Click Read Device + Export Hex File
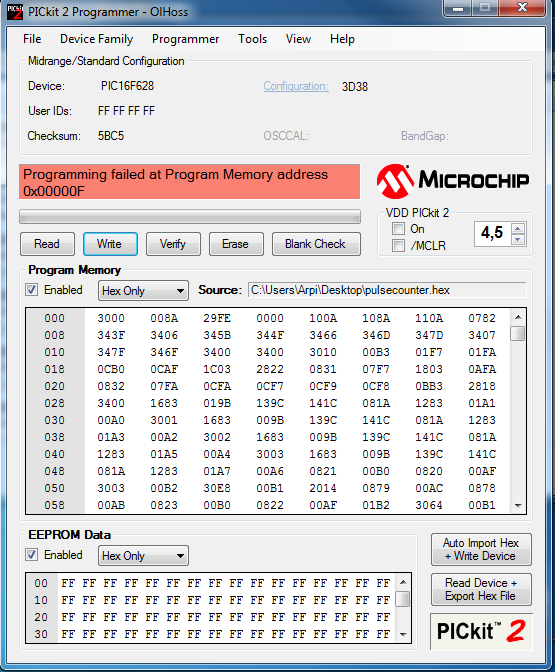The height and width of the screenshot is (672, 555). tap(481, 589)
